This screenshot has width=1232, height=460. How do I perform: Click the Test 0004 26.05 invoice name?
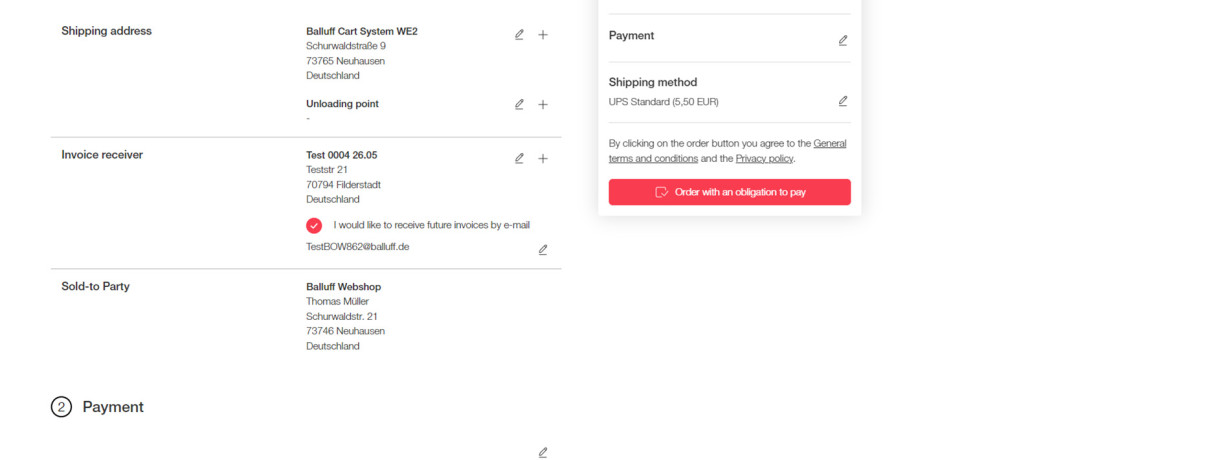click(341, 155)
